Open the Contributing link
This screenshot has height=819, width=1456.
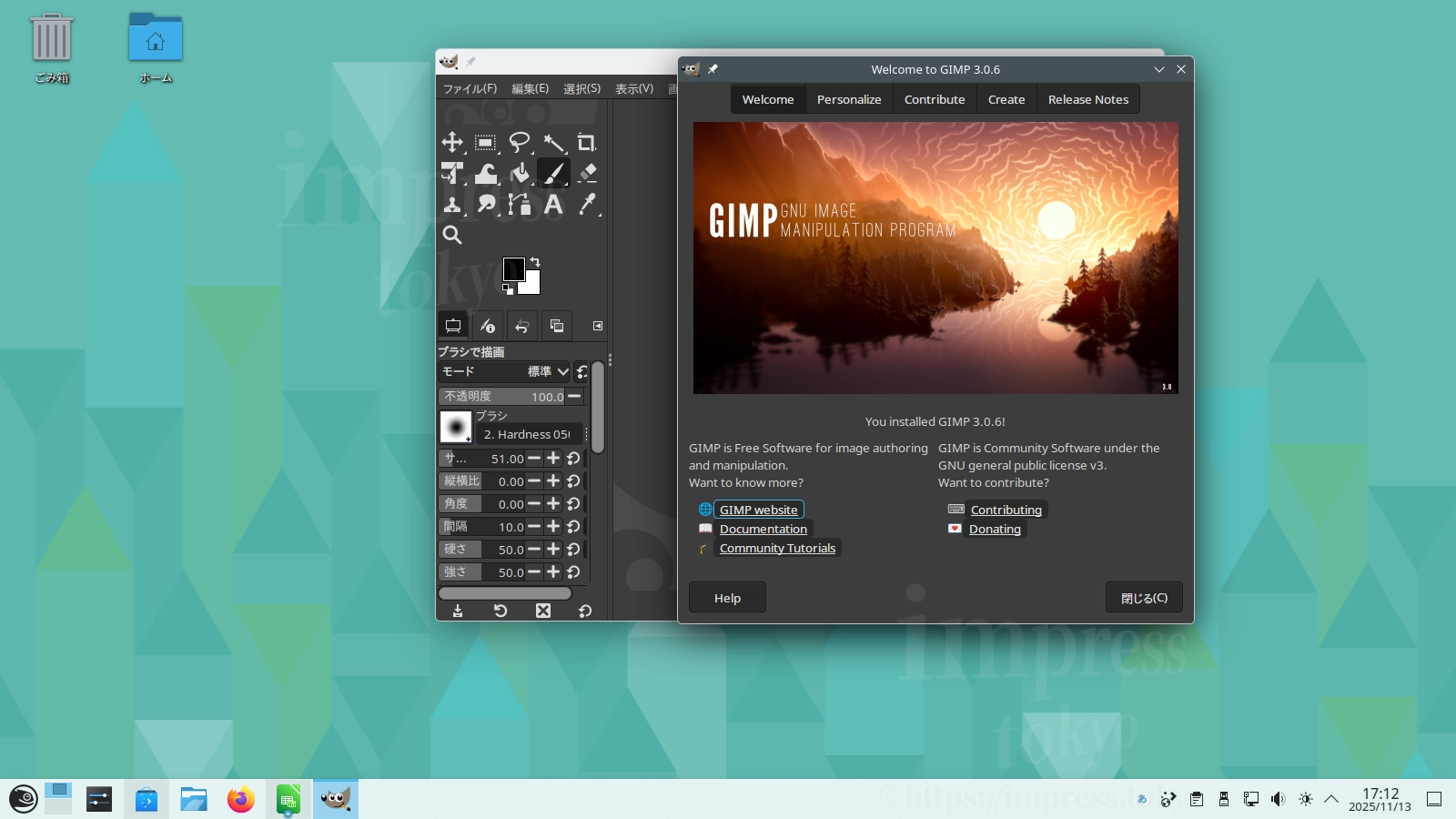point(1006,510)
